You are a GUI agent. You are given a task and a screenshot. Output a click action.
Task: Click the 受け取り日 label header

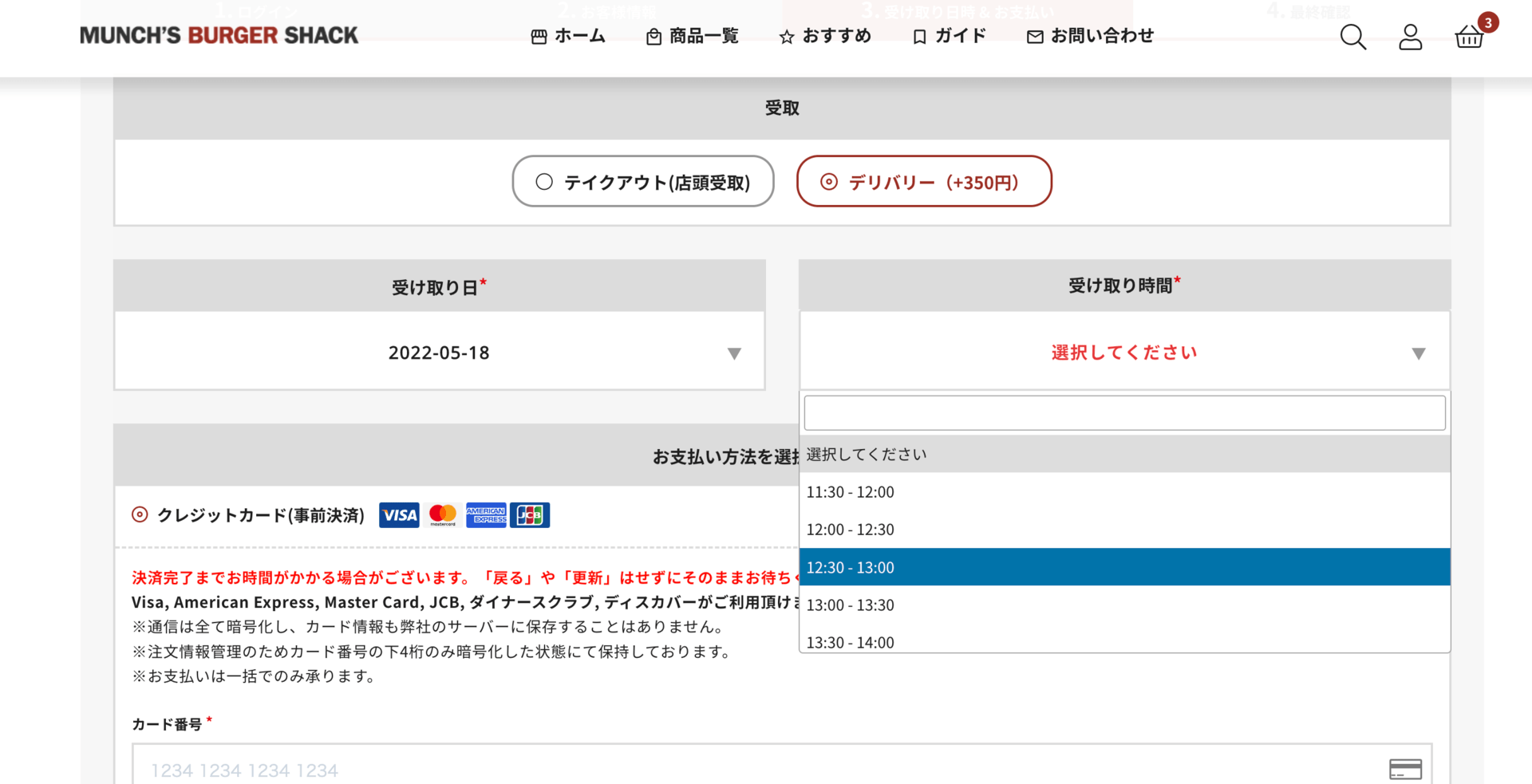pos(440,286)
